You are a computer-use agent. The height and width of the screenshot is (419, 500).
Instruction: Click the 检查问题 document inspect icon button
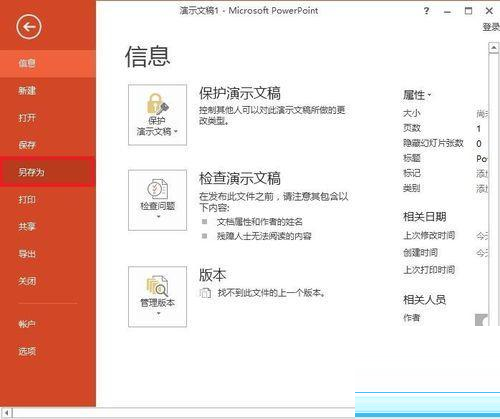[x=157, y=200]
